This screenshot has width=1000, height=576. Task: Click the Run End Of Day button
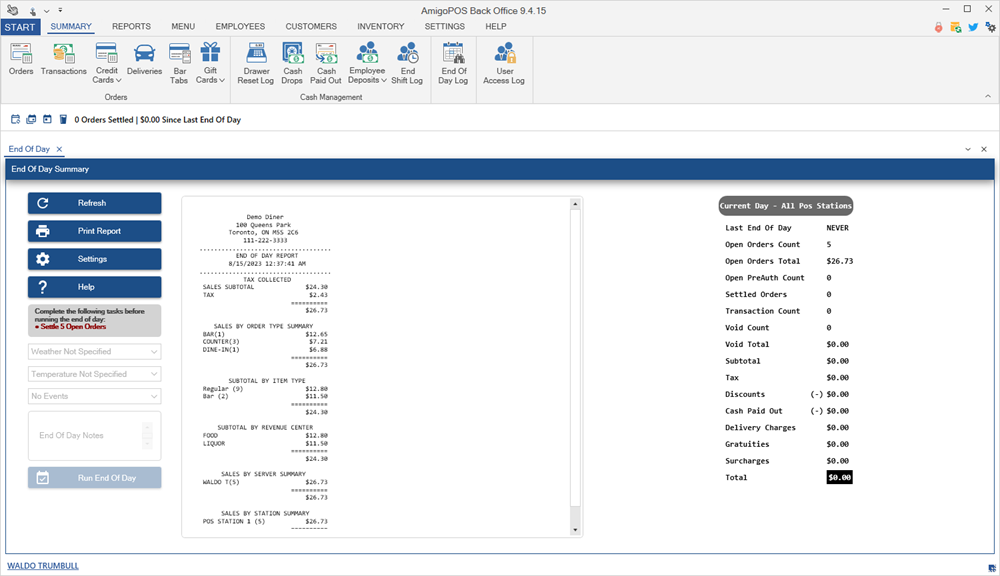[94, 478]
